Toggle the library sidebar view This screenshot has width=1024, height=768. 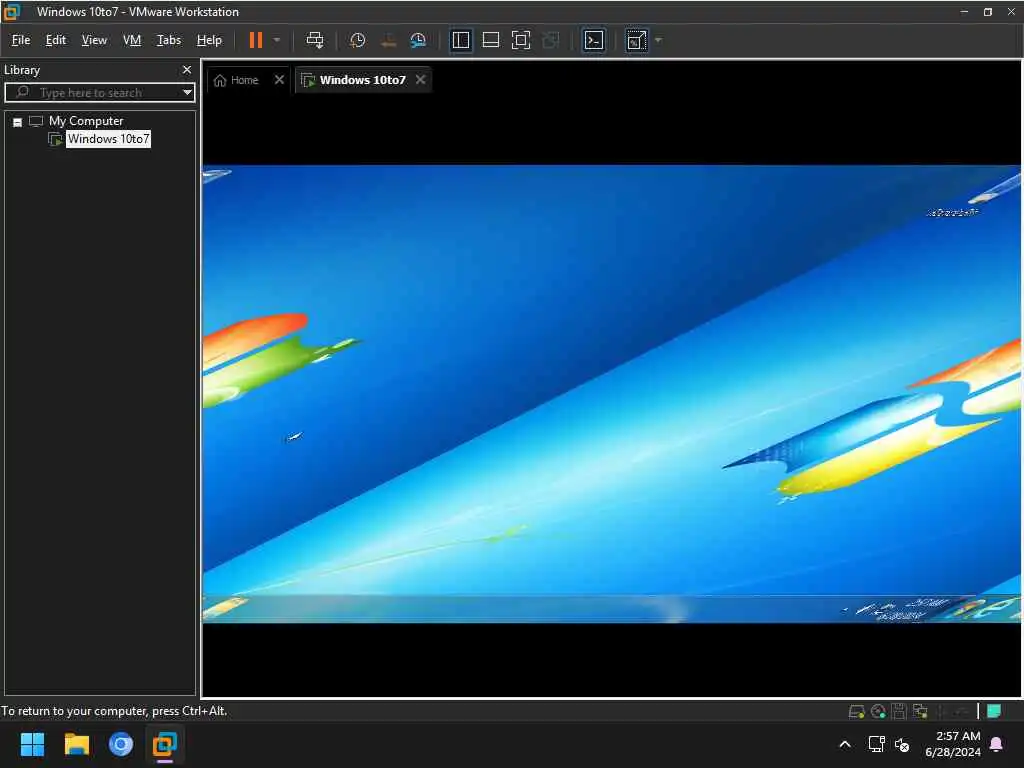coord(461,40)
